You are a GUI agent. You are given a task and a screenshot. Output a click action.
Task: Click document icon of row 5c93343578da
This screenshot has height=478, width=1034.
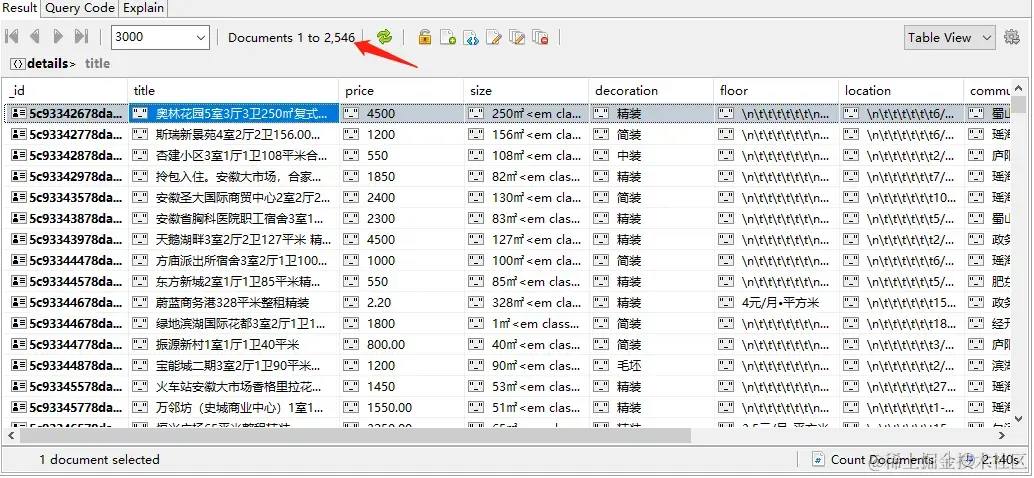(19, 197)
